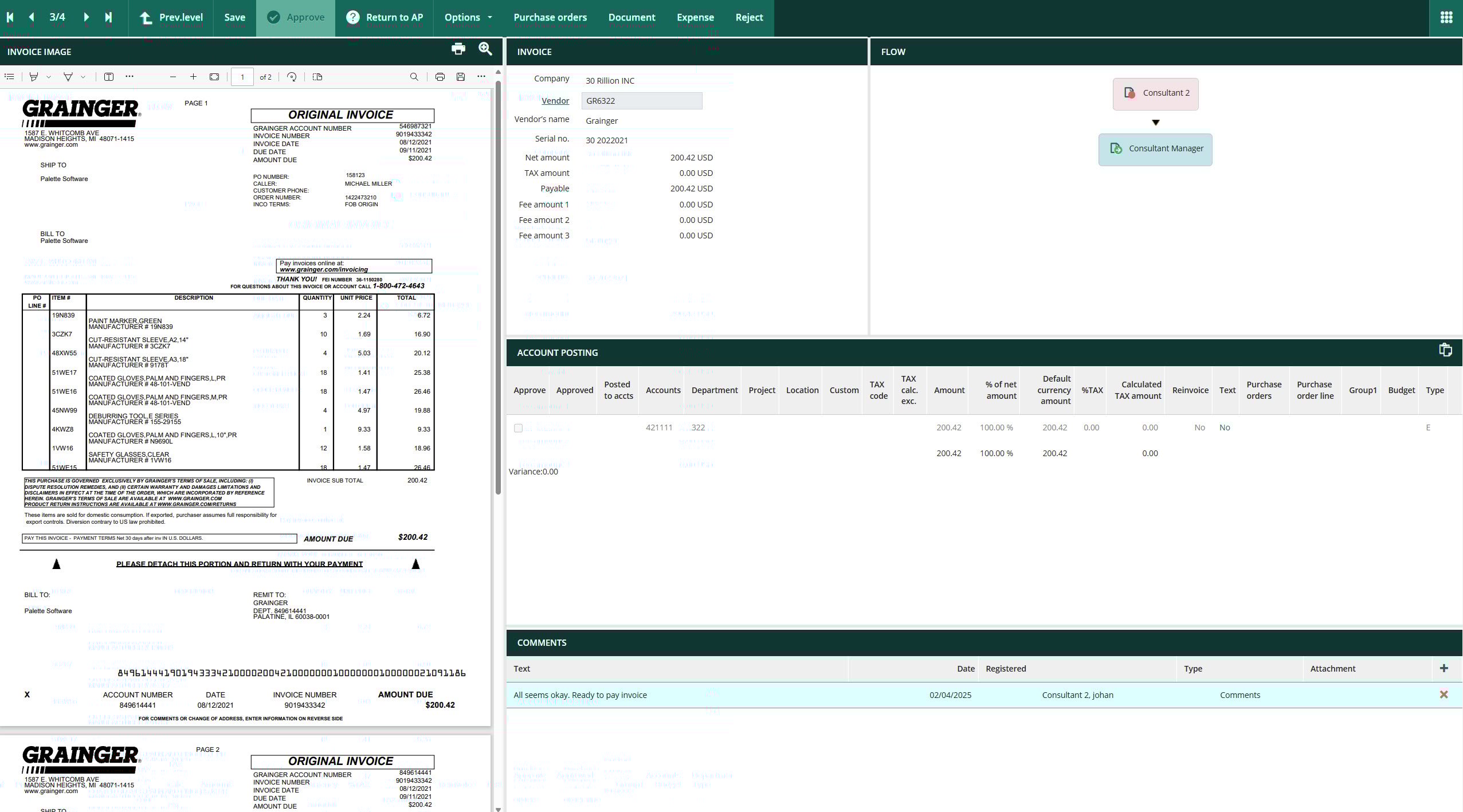Click the printer icon in Invoice Image header
This screenshot has height=812, width=1463.
point(458,49)
